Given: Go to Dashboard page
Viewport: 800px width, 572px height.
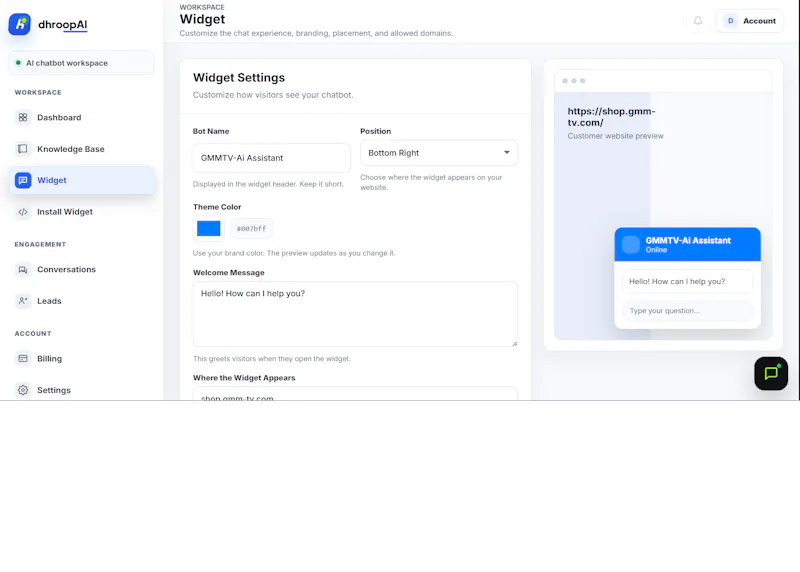Looking at the screenshot, I should tap(81, 117).
